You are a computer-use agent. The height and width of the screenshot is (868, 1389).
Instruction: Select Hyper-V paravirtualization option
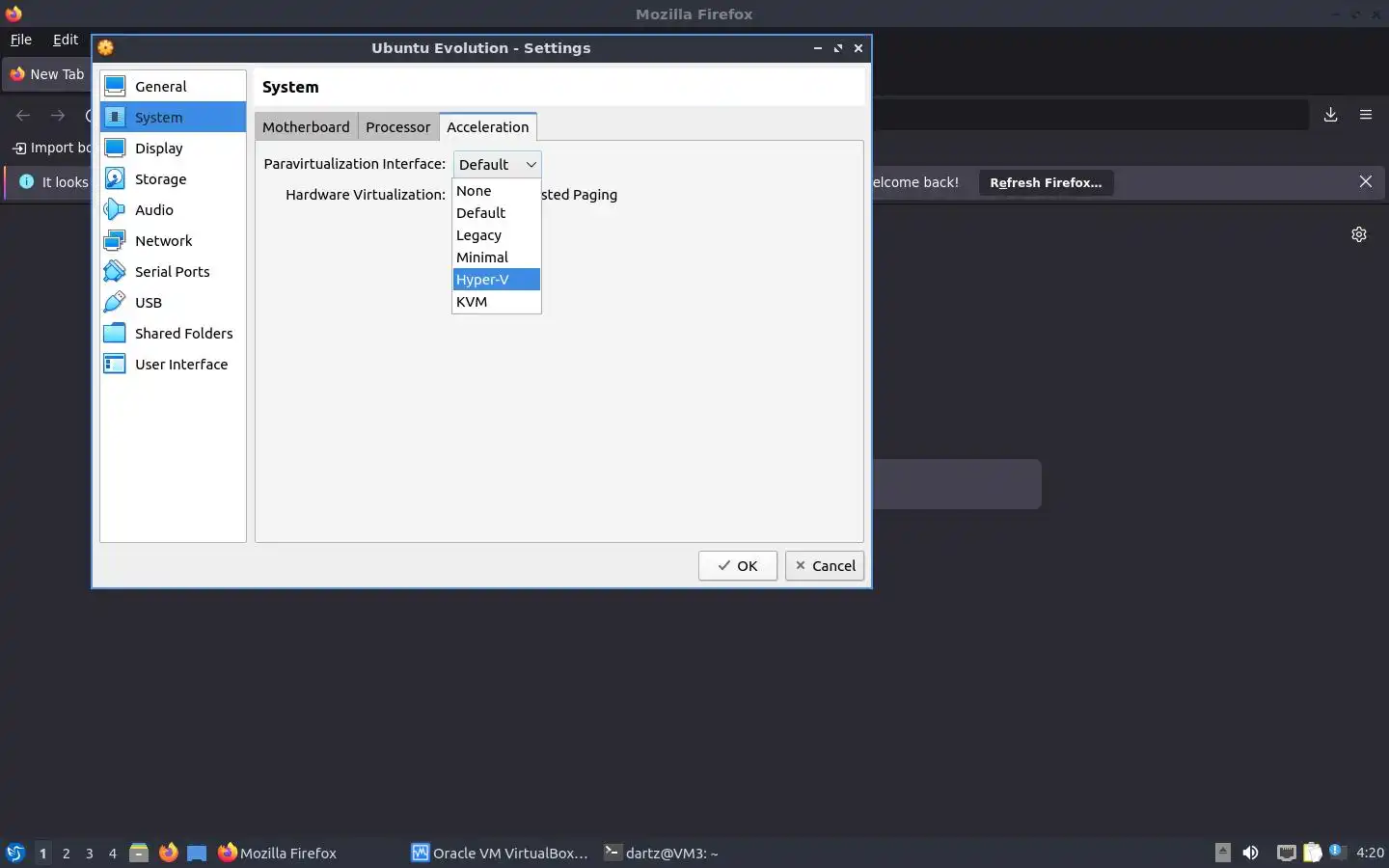(x=496, y=280)
